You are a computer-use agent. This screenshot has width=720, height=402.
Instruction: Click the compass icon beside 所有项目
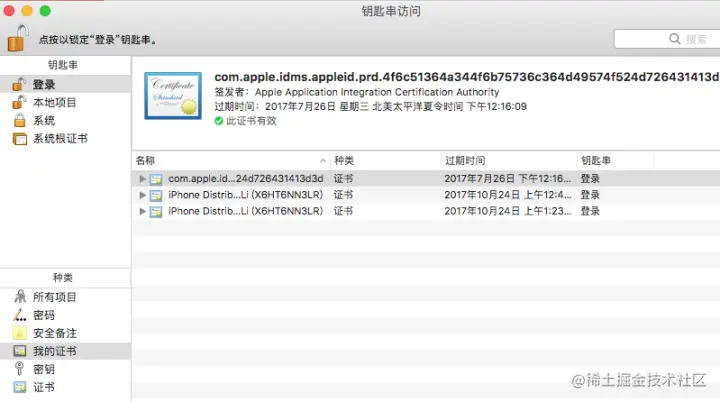pos(20,296)
